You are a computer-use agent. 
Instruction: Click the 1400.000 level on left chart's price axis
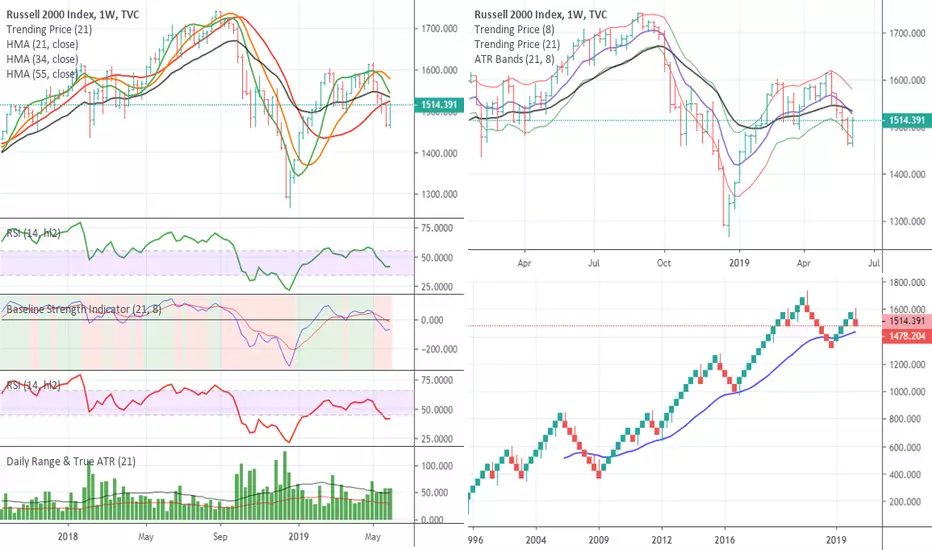439,153
